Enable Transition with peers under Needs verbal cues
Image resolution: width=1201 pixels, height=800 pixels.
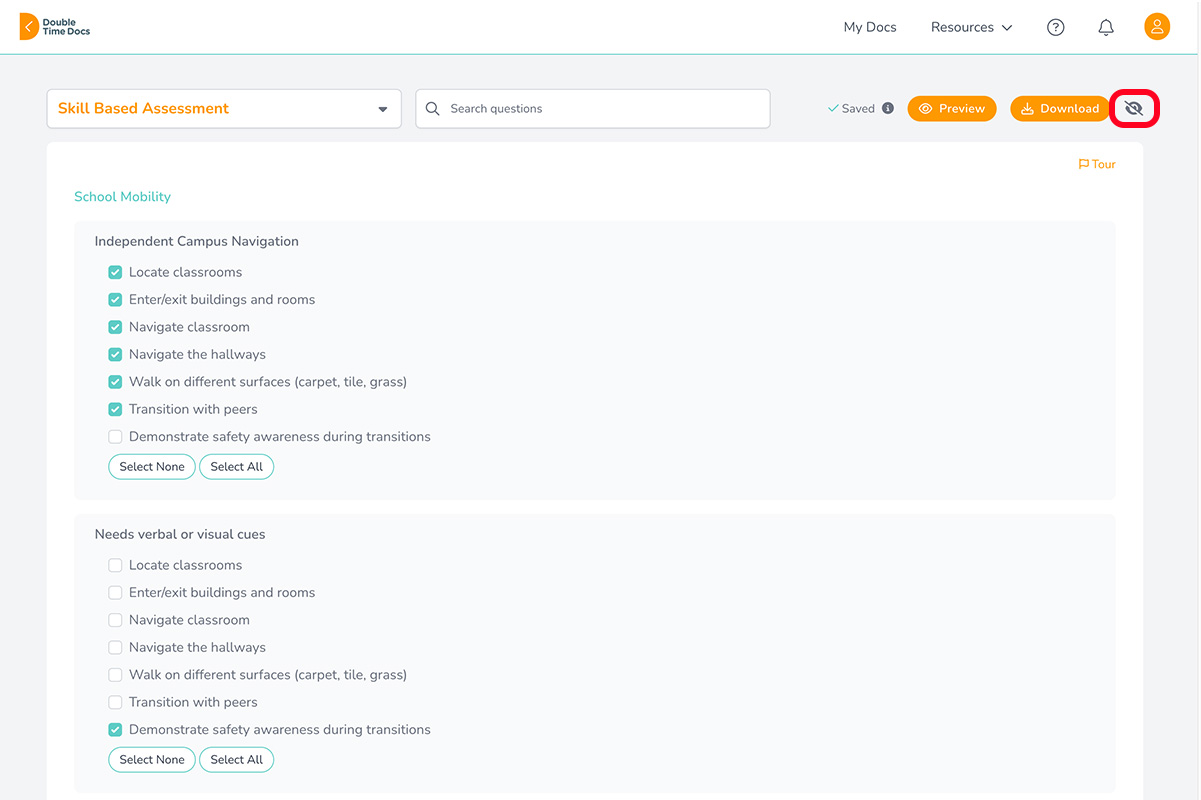click(x=115, y=701)
